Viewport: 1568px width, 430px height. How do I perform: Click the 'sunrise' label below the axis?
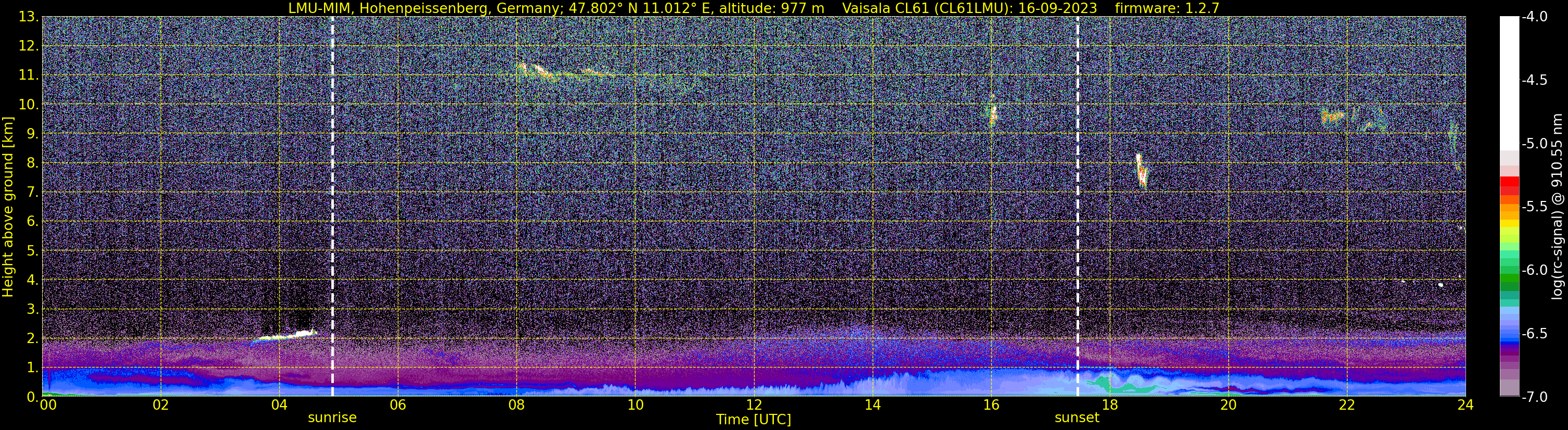[332, 418]
